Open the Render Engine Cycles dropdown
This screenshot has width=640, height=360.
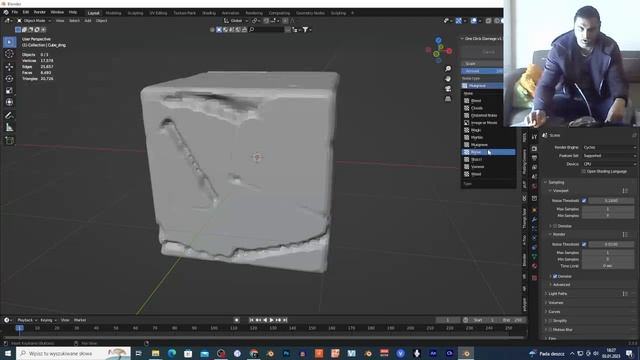click(x=609, y=147)
